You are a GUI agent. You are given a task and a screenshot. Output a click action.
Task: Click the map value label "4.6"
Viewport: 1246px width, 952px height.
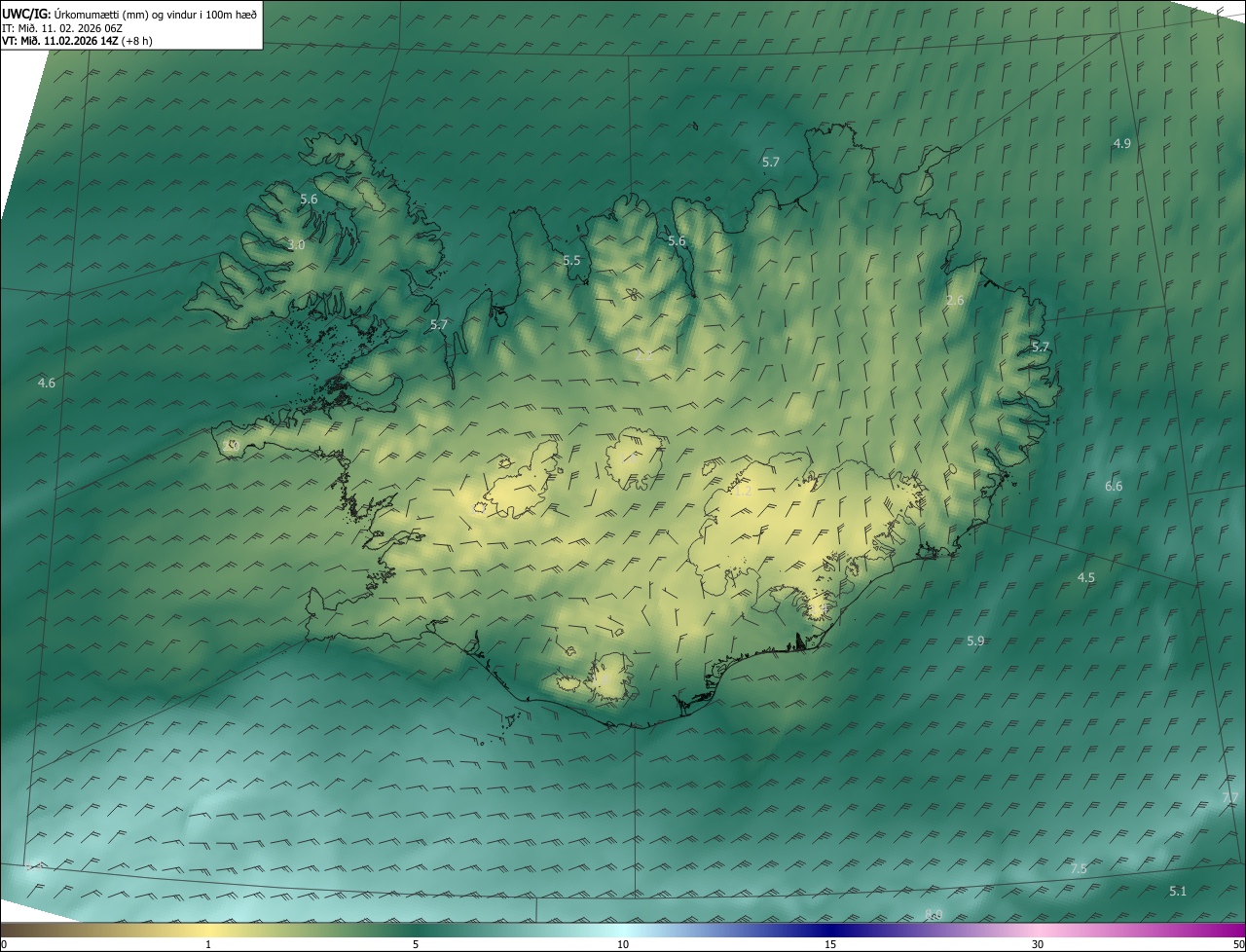(46, 383)
